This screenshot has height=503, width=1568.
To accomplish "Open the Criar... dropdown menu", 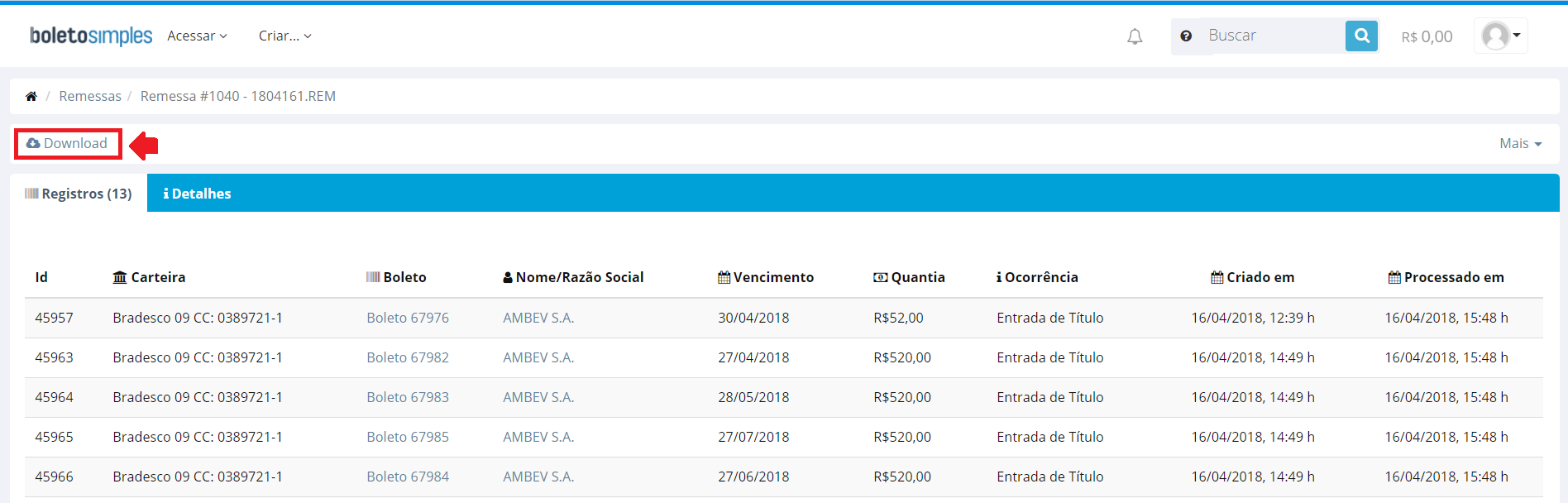I will click(x=284, y=36).
